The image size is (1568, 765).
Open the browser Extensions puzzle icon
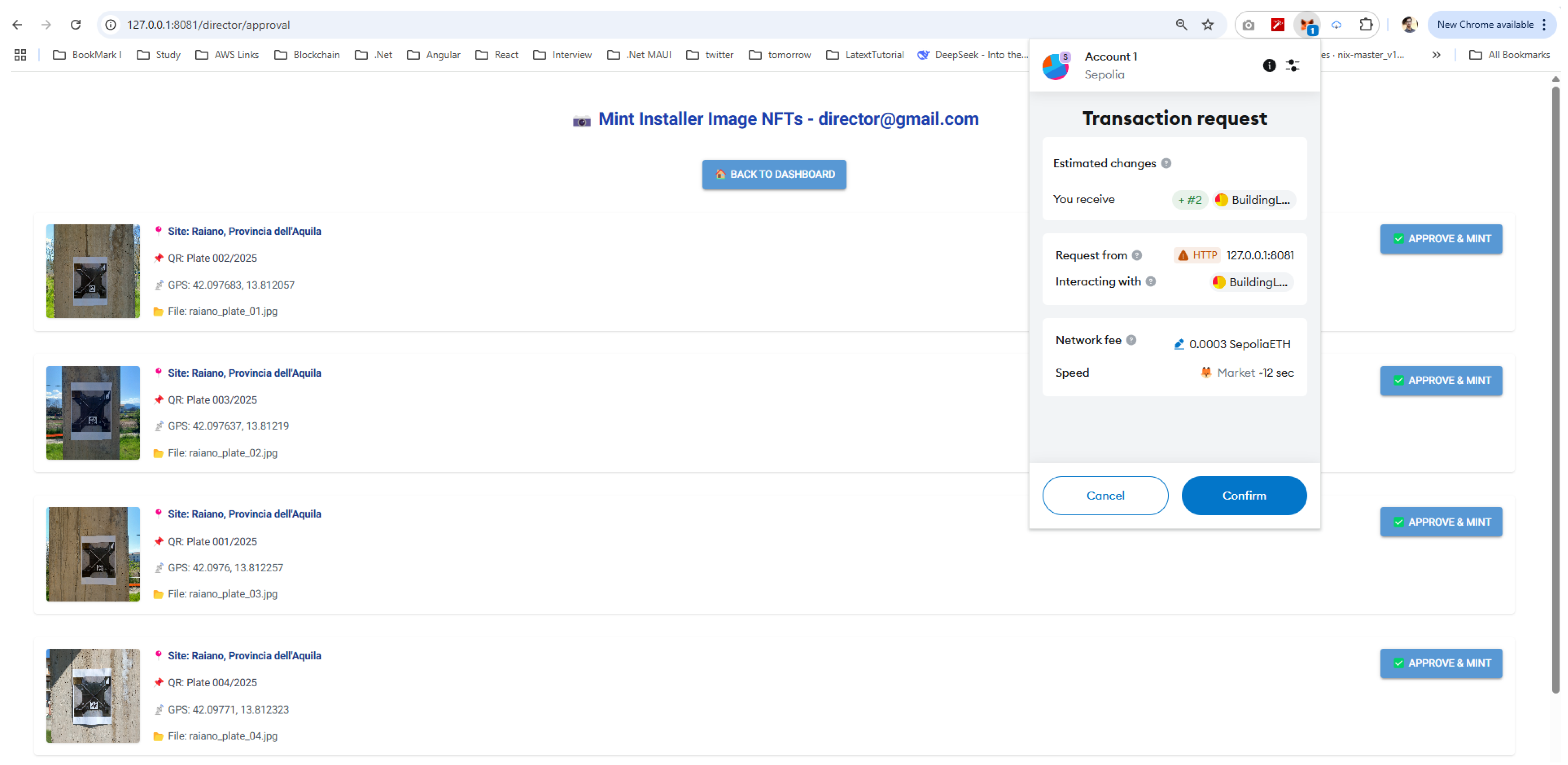point(1366,25)
